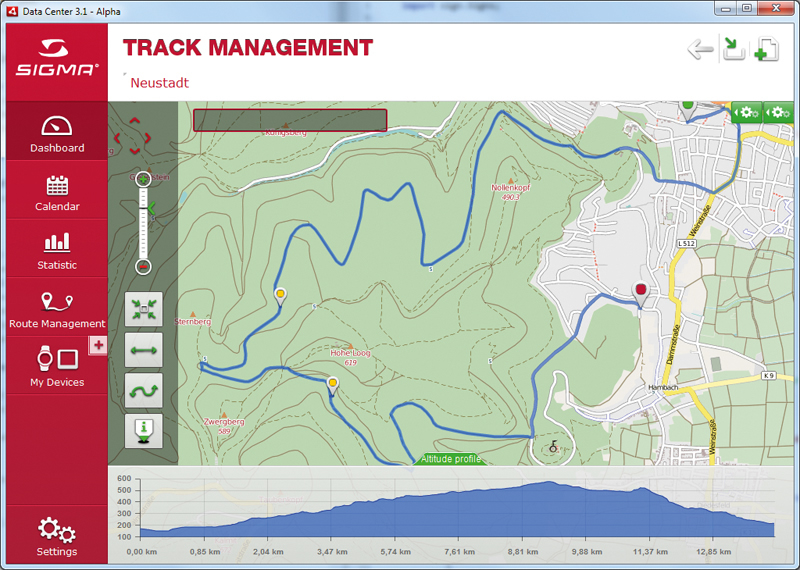Open the Calendar view
Viewport: 800px width, 570px height.
[57, 193]
